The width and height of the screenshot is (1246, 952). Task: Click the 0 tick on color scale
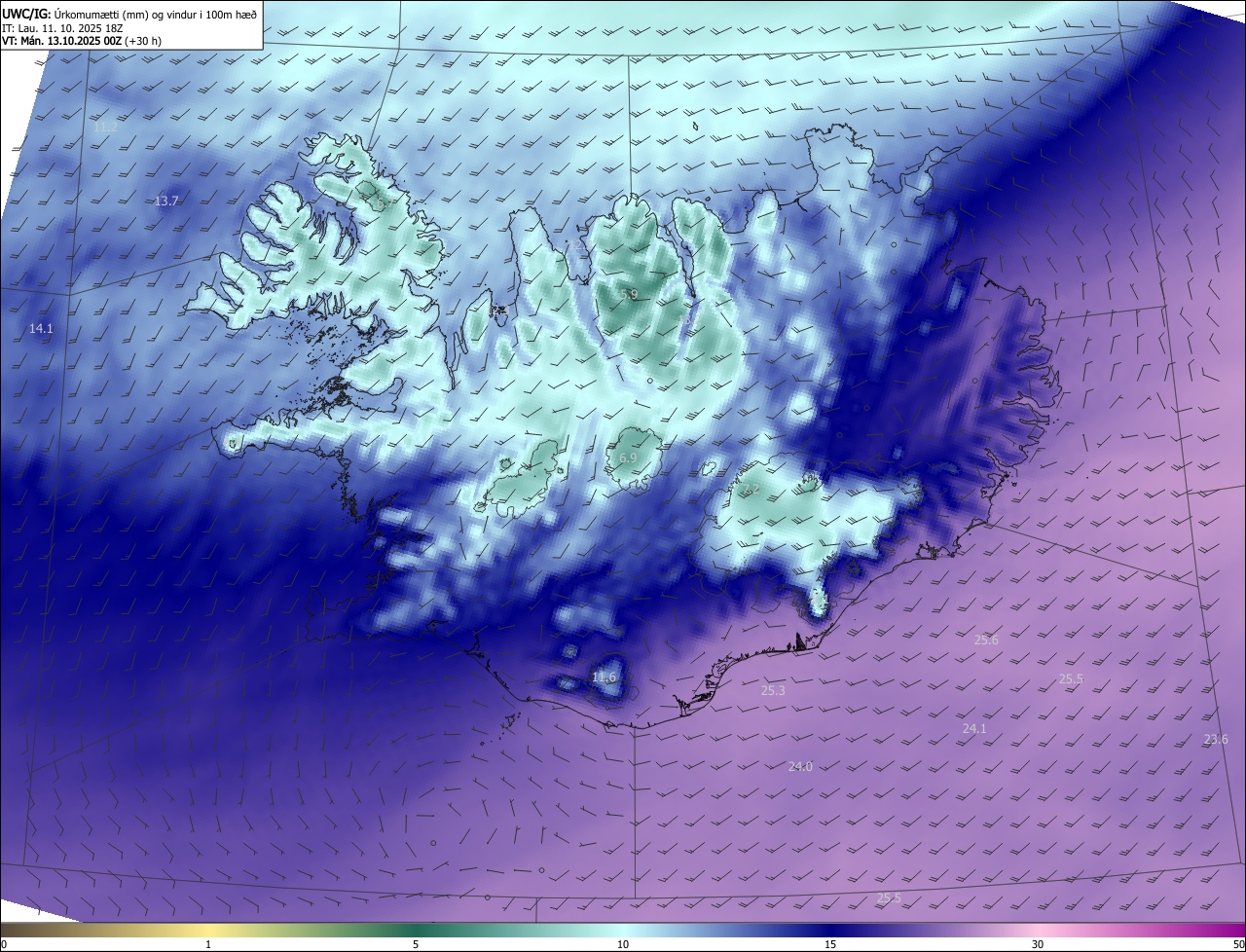point(4,944)
